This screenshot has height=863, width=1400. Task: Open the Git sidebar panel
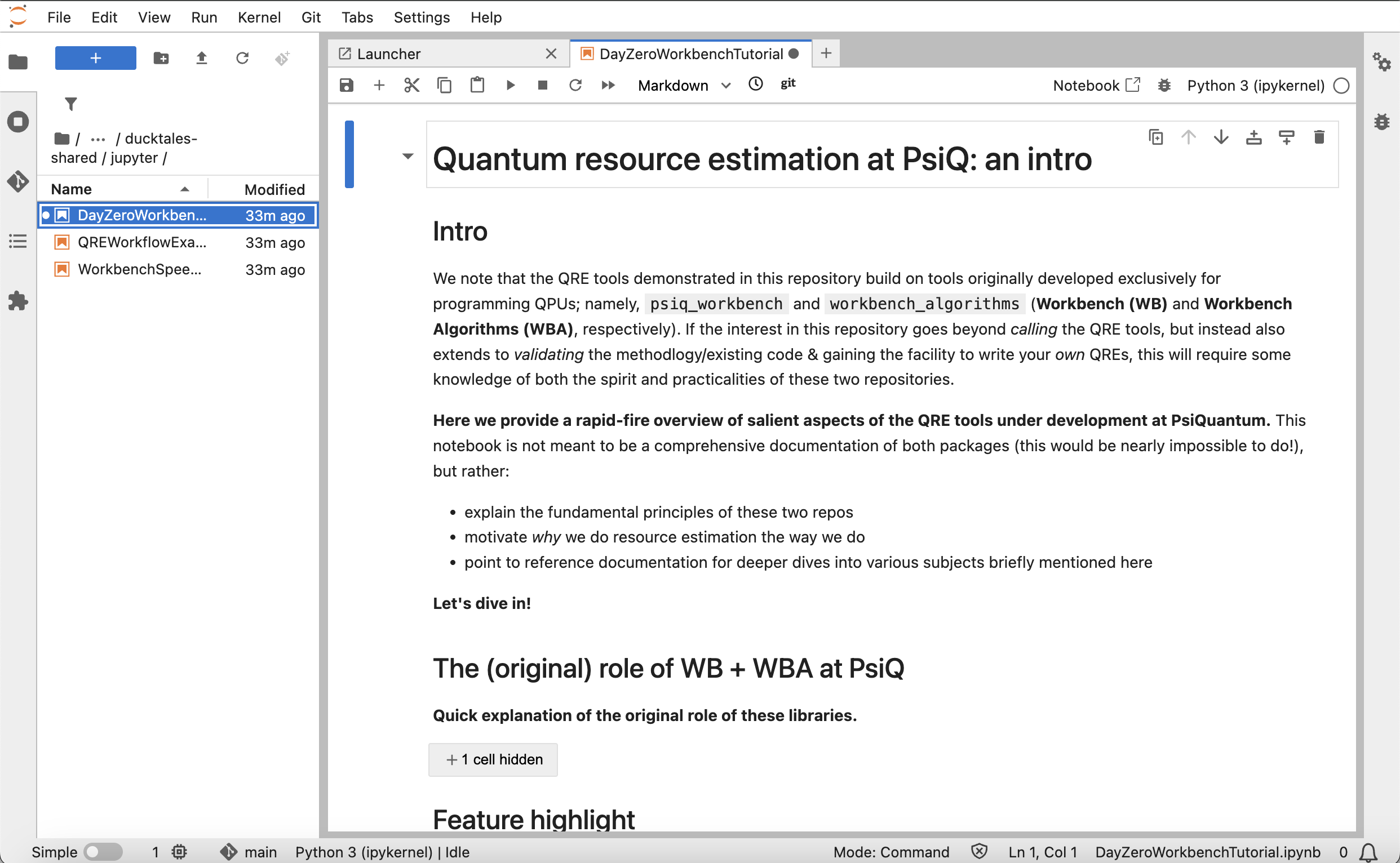18,181
